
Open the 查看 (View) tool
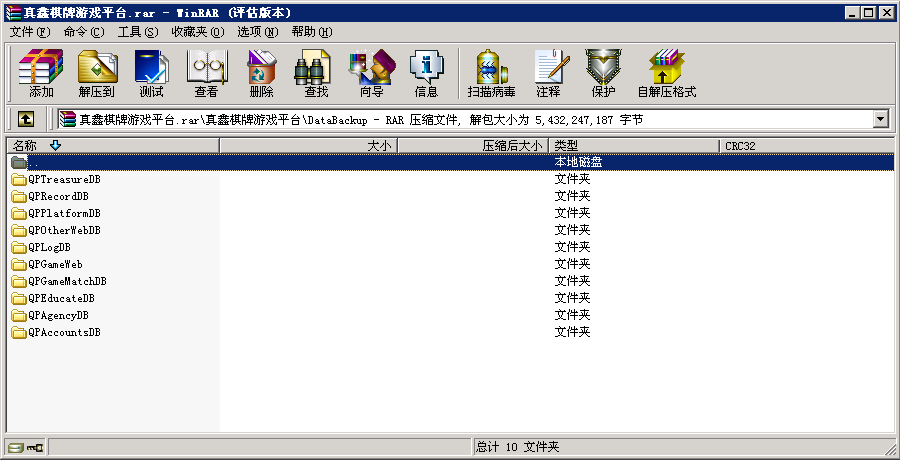pyautogui.click(x=206, y=73)
